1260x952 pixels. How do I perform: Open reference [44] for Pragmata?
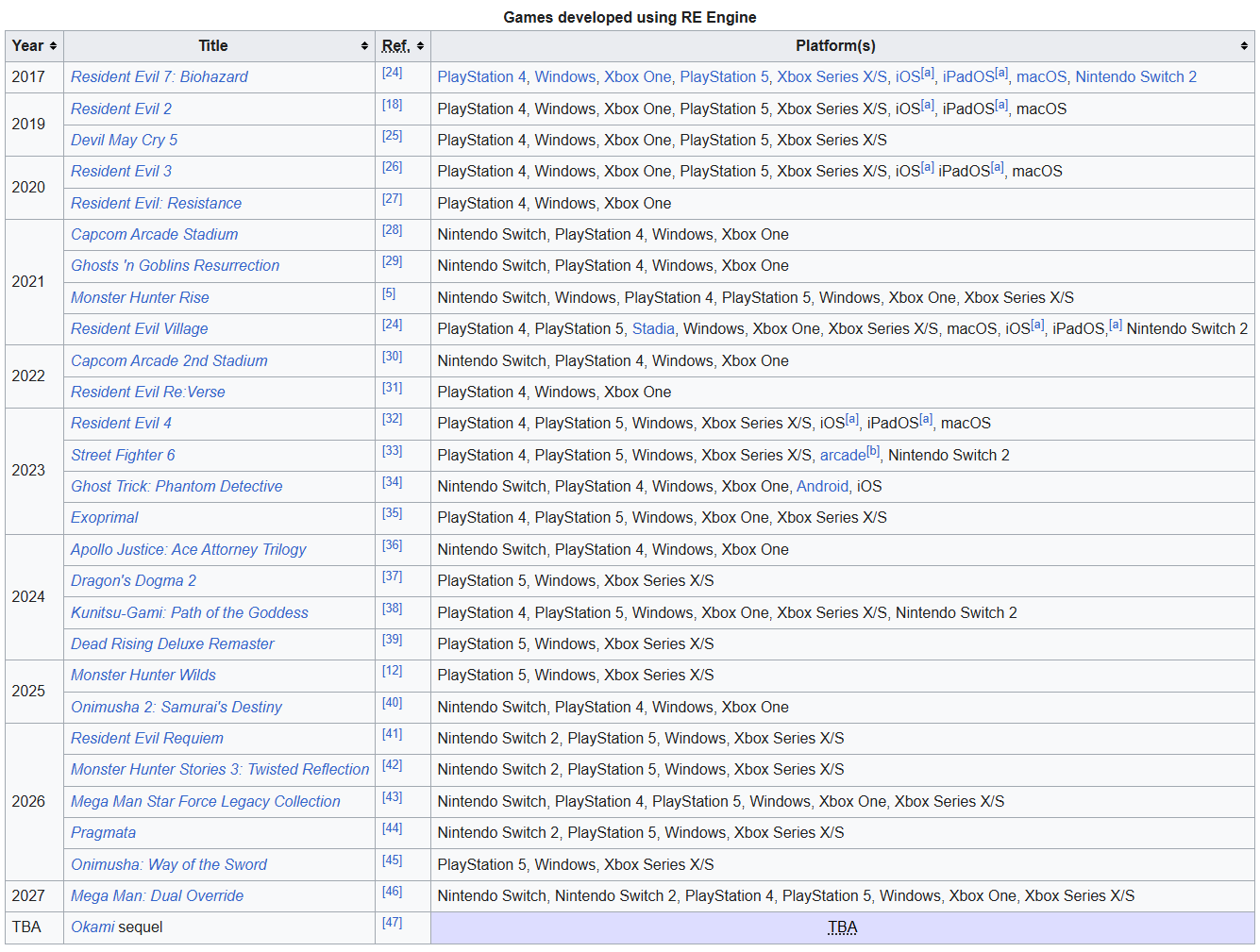(x=392, y=828)
